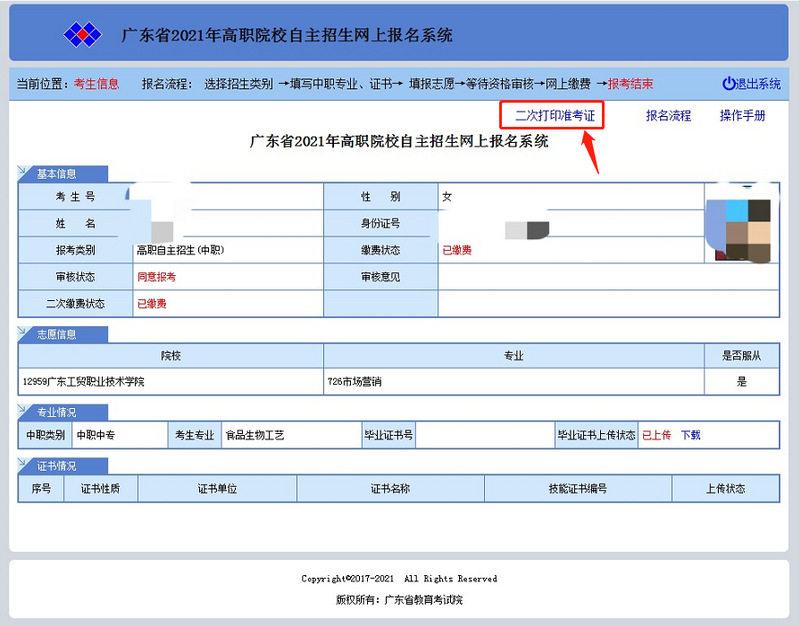Click the 毕业证书号 empty value field
The width and height of the screenshot is (799, 626).
point(485,435)
